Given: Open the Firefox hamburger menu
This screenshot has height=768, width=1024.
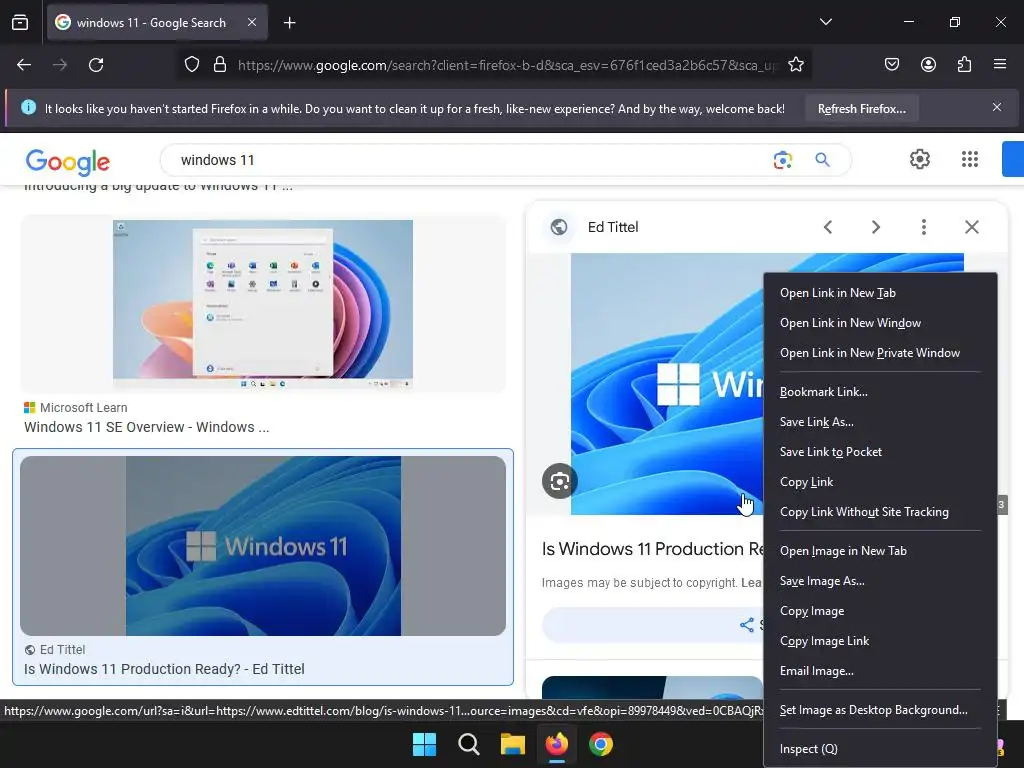Looking at the screenshot, I should coord(1000,65).
